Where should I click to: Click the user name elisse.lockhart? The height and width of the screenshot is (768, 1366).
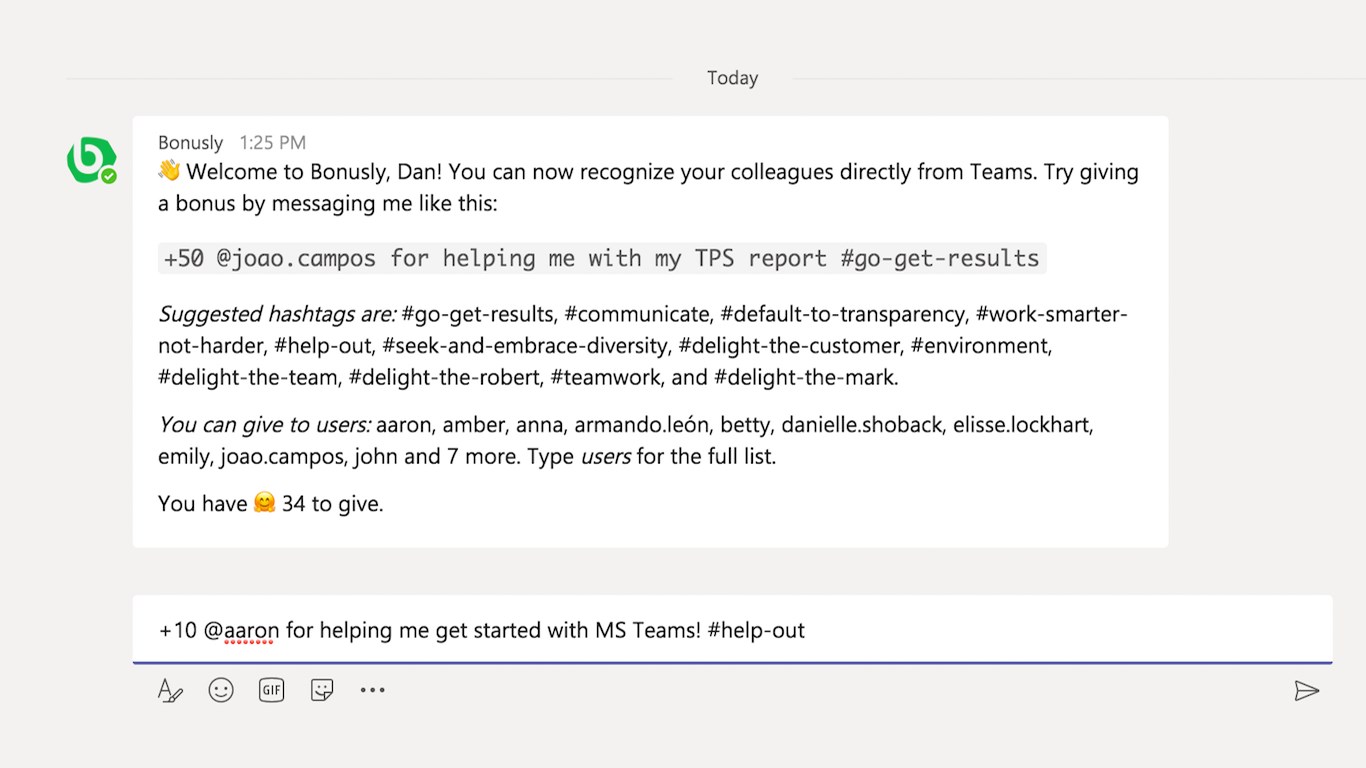1020,424
